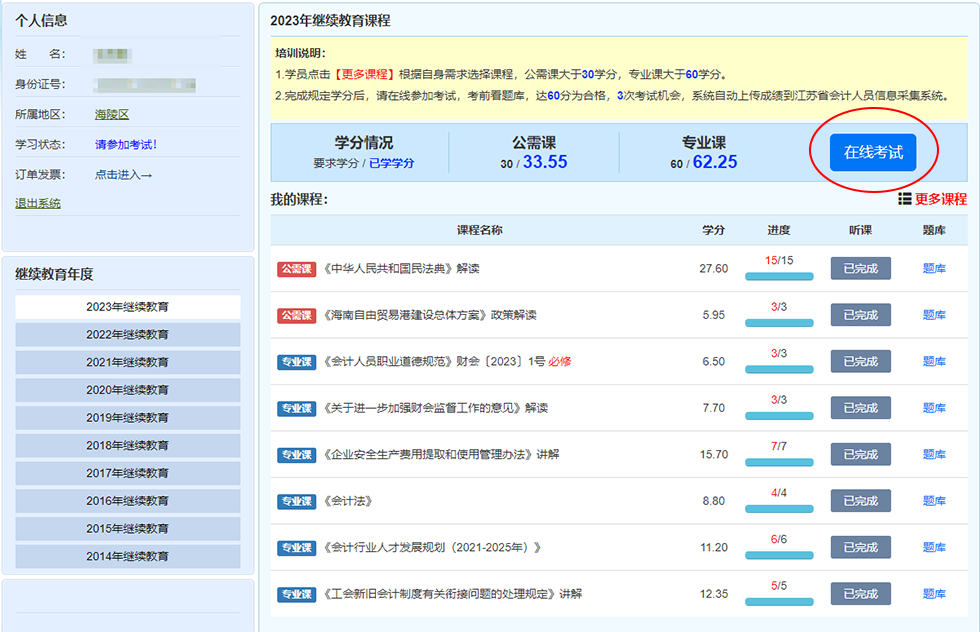The width and height of the screenshot is (980, 632).
Task: Open 题库 for 《会计法》 course
Action: [934, 501]
